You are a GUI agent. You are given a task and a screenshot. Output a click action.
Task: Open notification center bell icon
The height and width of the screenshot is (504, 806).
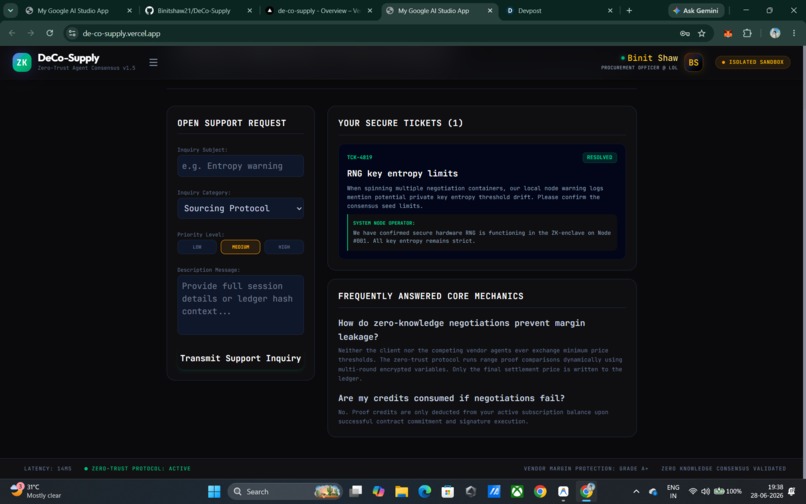pyautogui.click(x=792, y=491)
